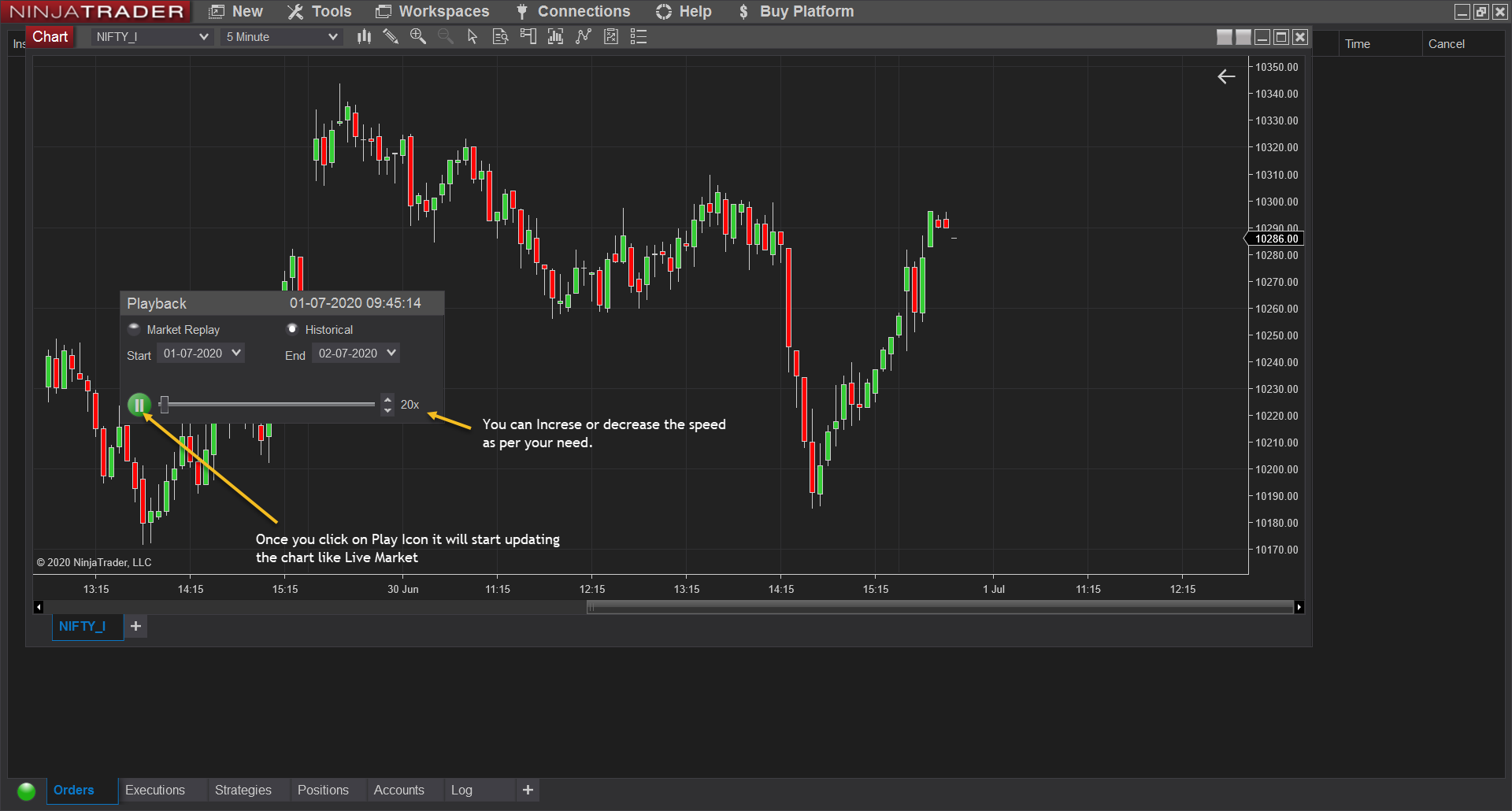
Task: Open the properties list icon
Action: pos(639,36)
